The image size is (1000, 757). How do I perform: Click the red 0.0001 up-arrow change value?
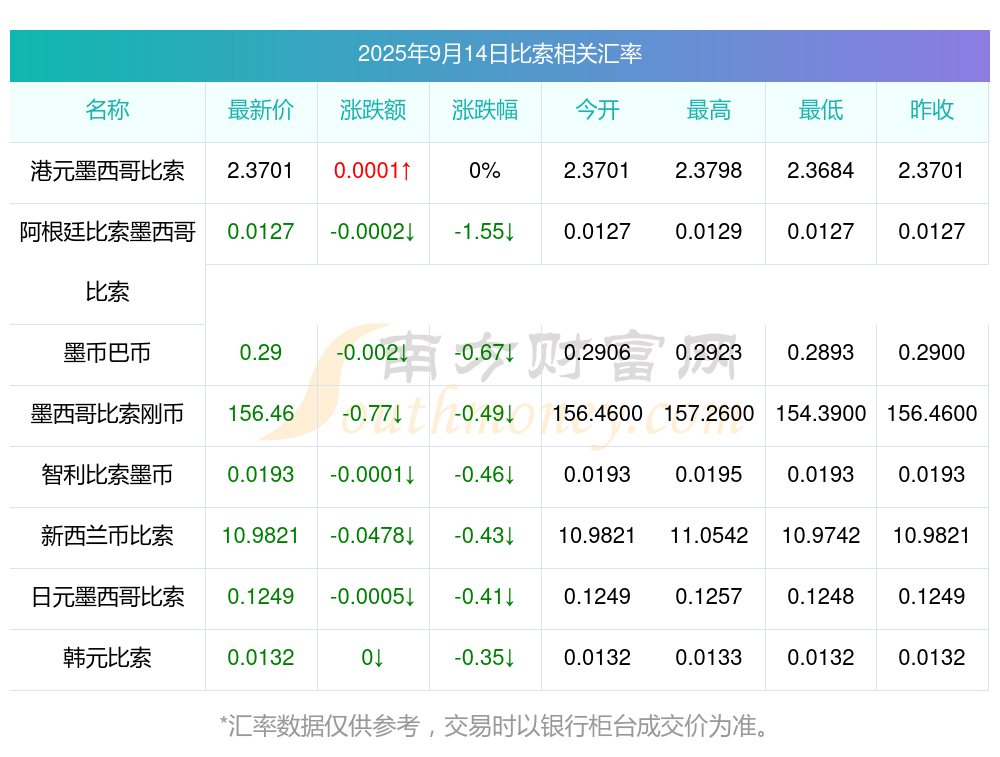coord(373,171)
